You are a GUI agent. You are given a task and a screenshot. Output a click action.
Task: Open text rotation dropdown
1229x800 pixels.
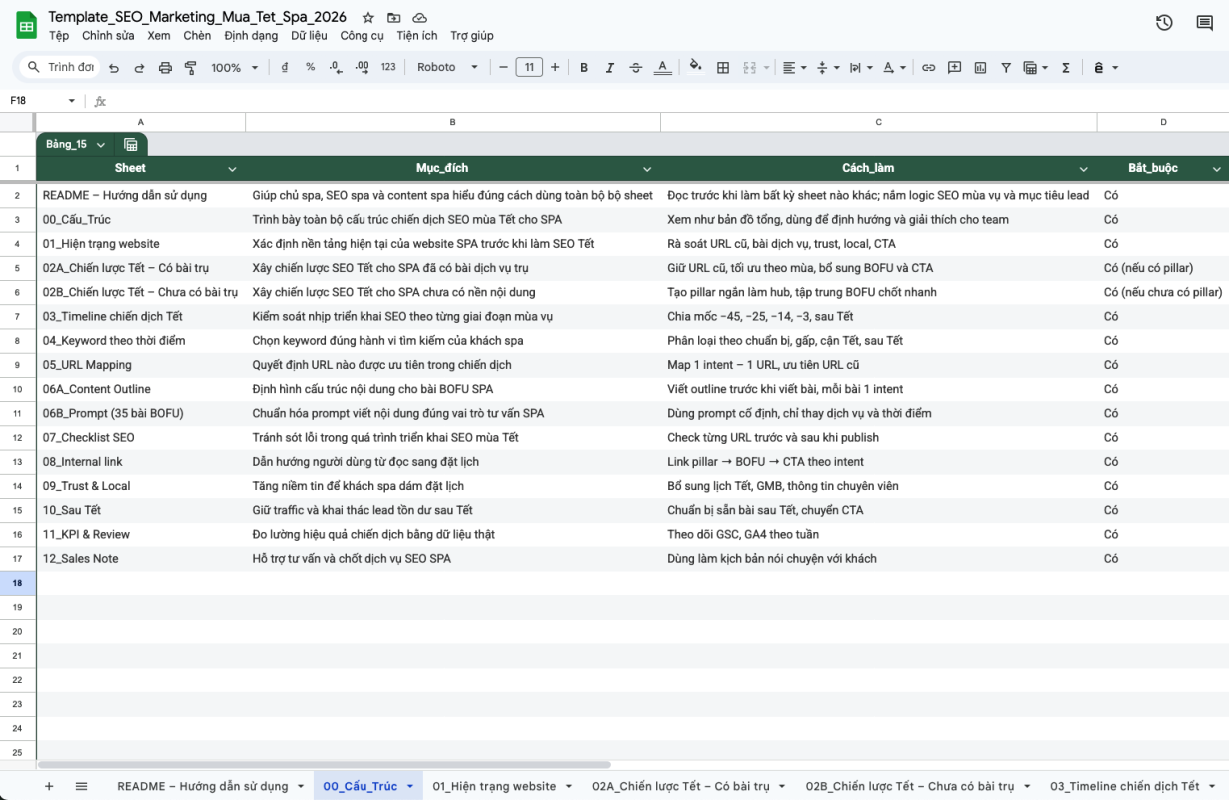[x=894, y=67]
